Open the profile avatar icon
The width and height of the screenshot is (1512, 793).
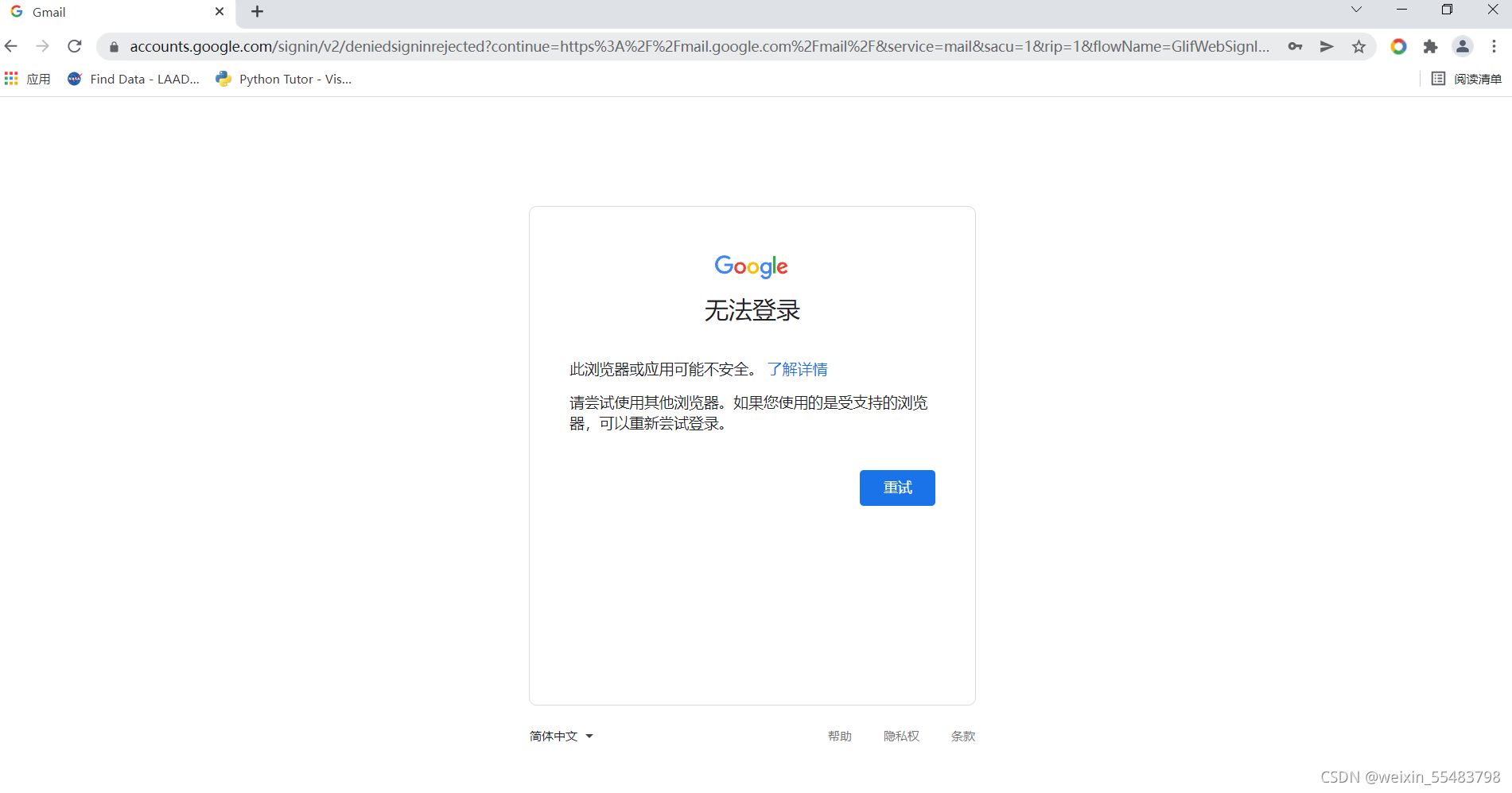tap(1463, 46)
